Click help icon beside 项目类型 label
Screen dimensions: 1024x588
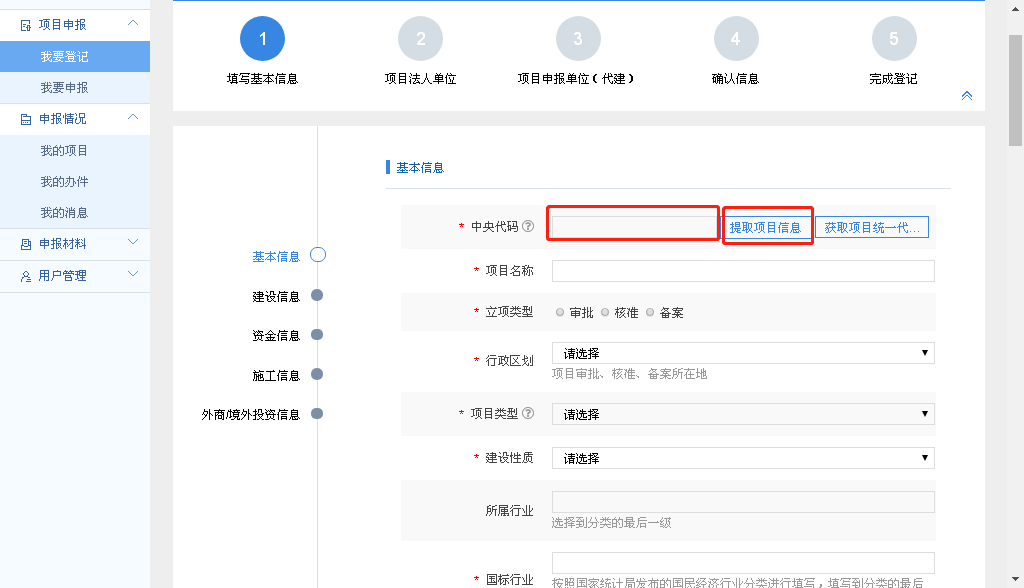coord(527,414)
